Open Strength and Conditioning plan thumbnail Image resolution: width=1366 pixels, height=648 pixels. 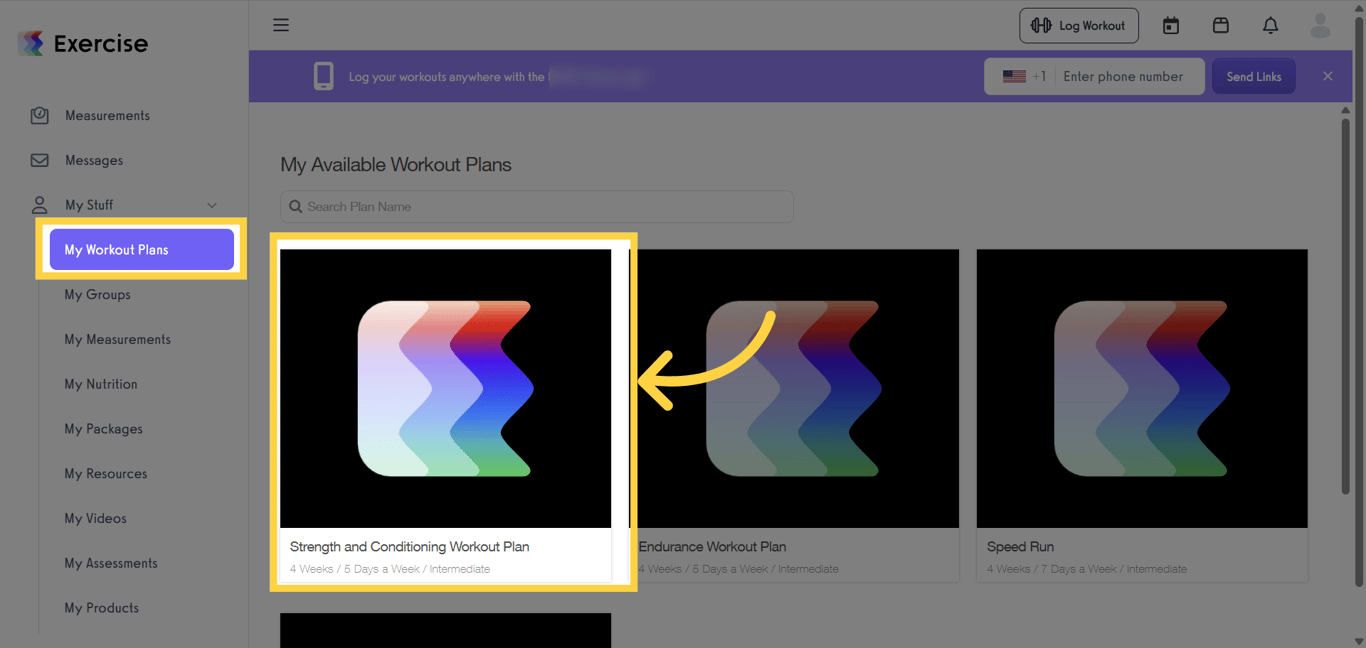coord(445,388)
